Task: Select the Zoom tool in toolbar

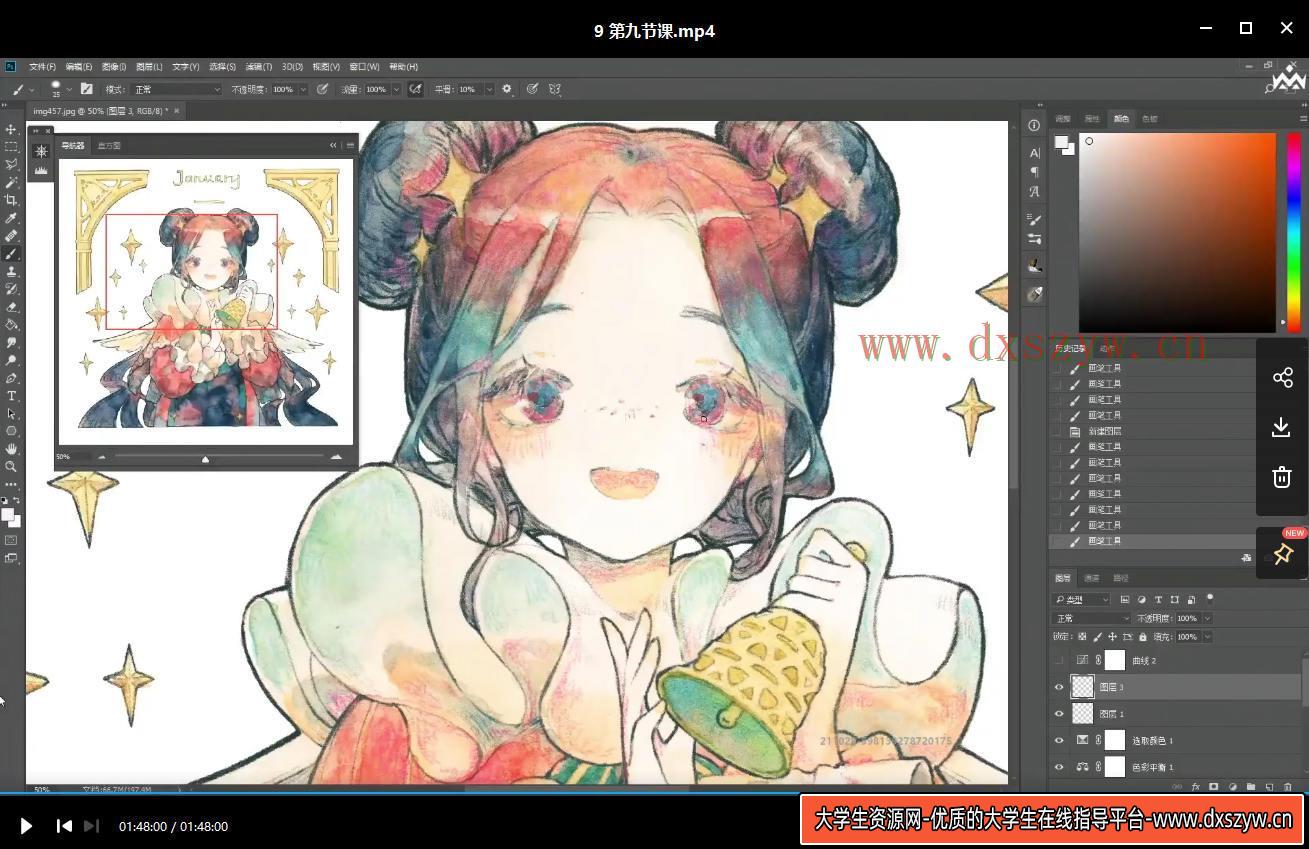Action: pyautogui.click(x=11, y=466)
